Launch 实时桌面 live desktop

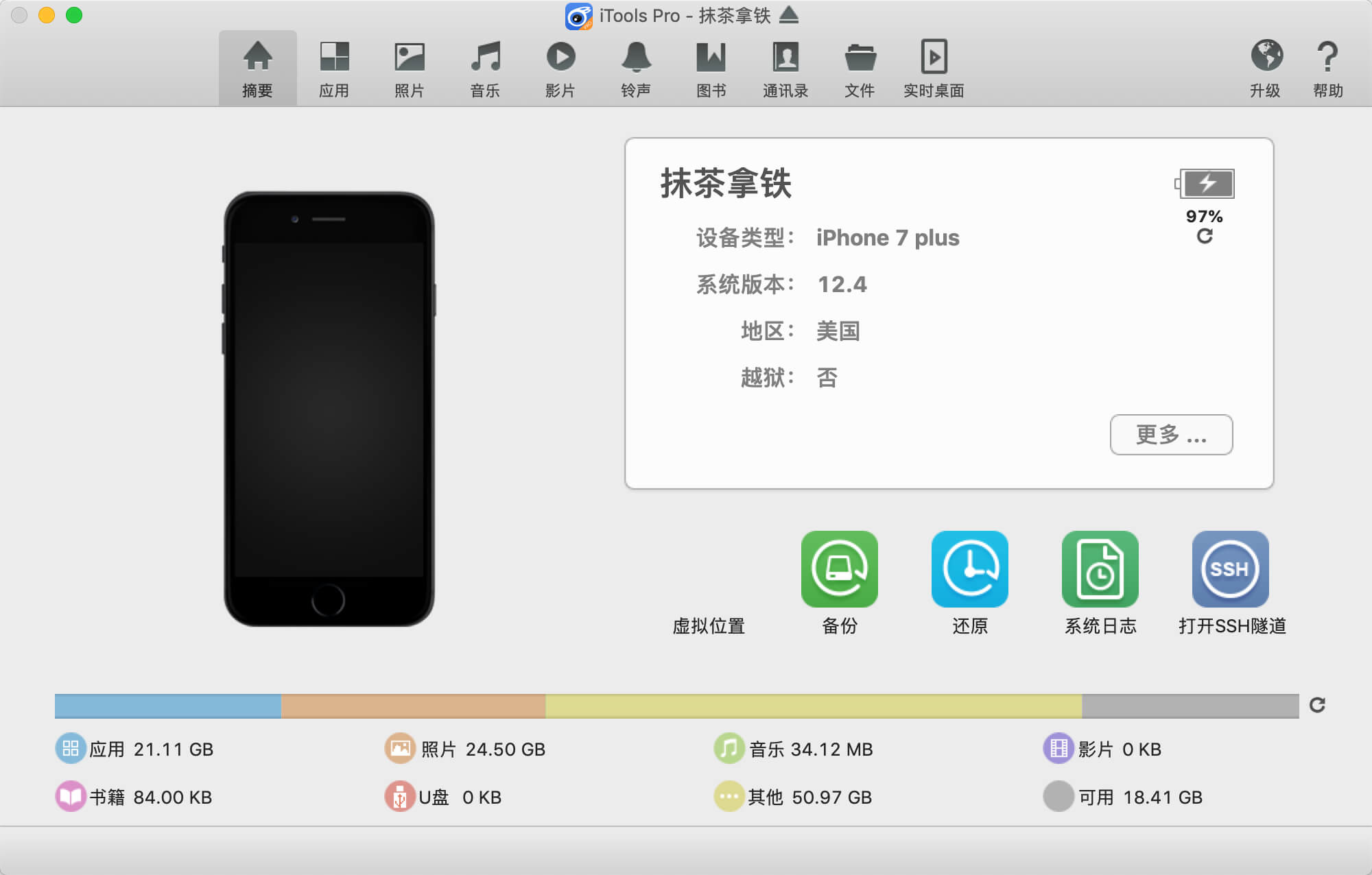(934, 69)
